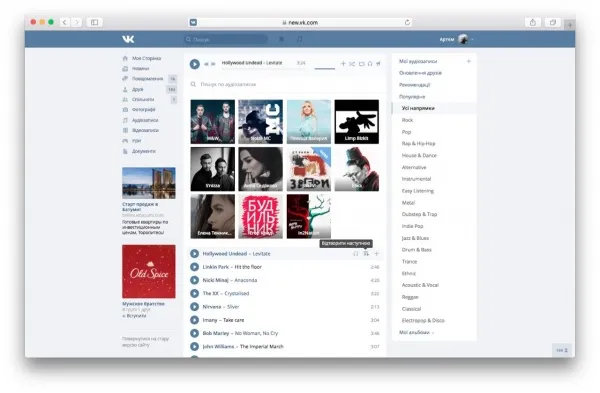Image resolution: width=600 pixels, height=393 pixels.
Task: Open Фотографії in the left menu
Action: pos(144,109)
